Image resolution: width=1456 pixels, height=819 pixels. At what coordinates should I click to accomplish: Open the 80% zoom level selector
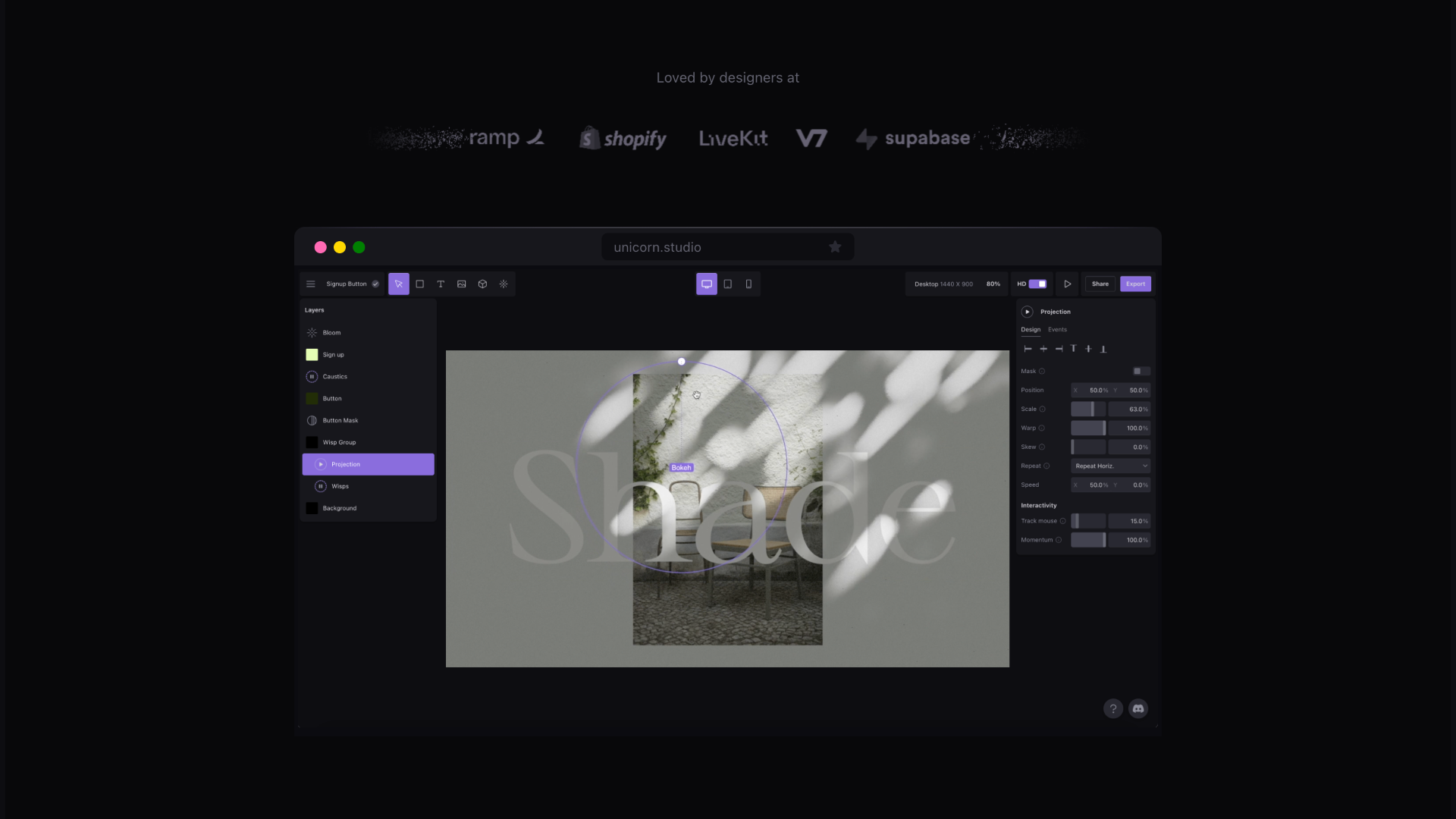993,284
